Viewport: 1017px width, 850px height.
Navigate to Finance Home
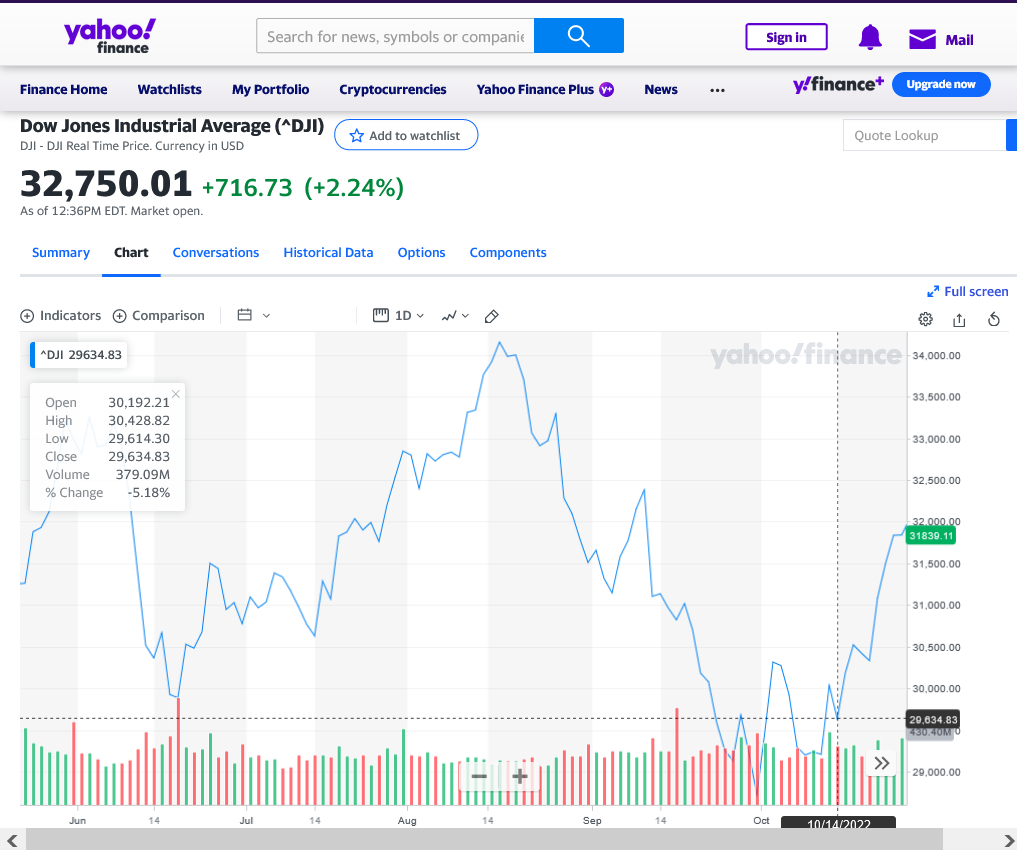[x=64, y=89]
